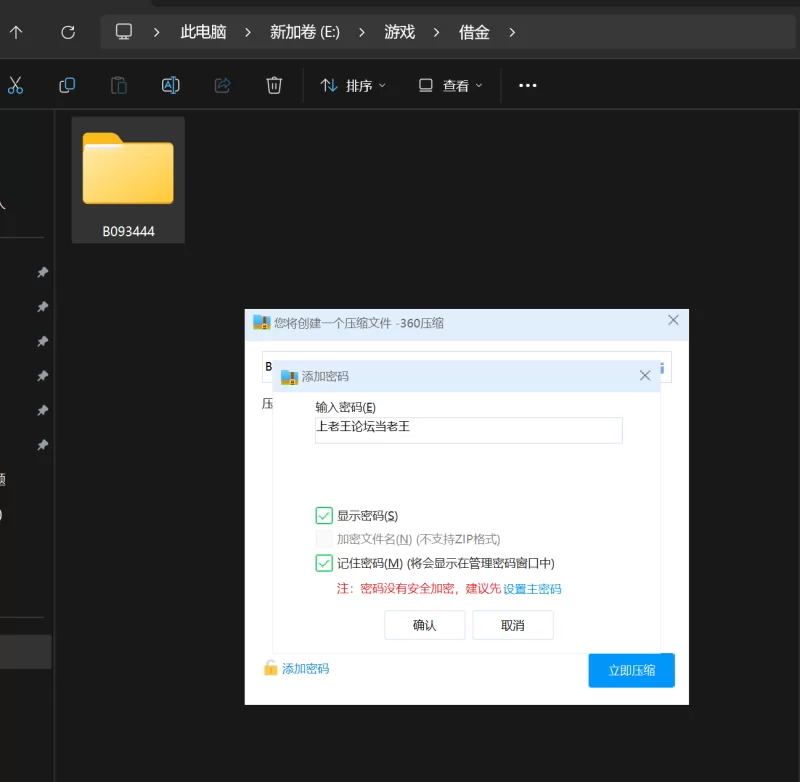Open 设置主密码 link
The height and width of the screenshot is (782, 800).
(x=532, y=589)
